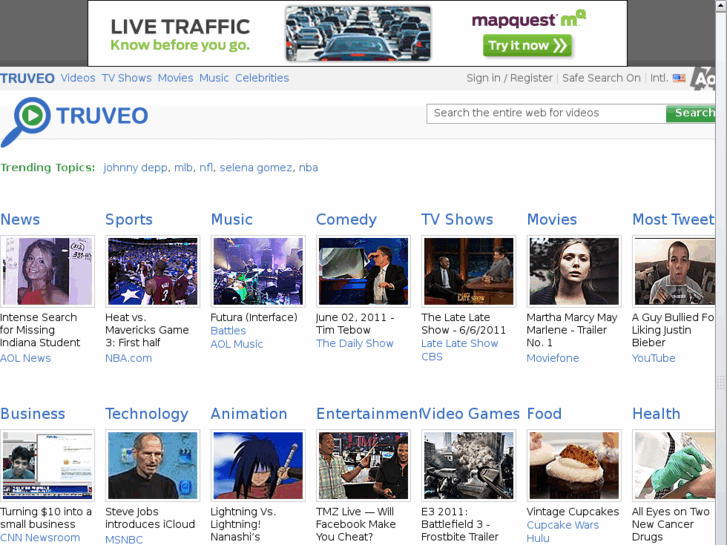Open the Videos navigation link
The image size is (727, 545).
pos(78,78)
